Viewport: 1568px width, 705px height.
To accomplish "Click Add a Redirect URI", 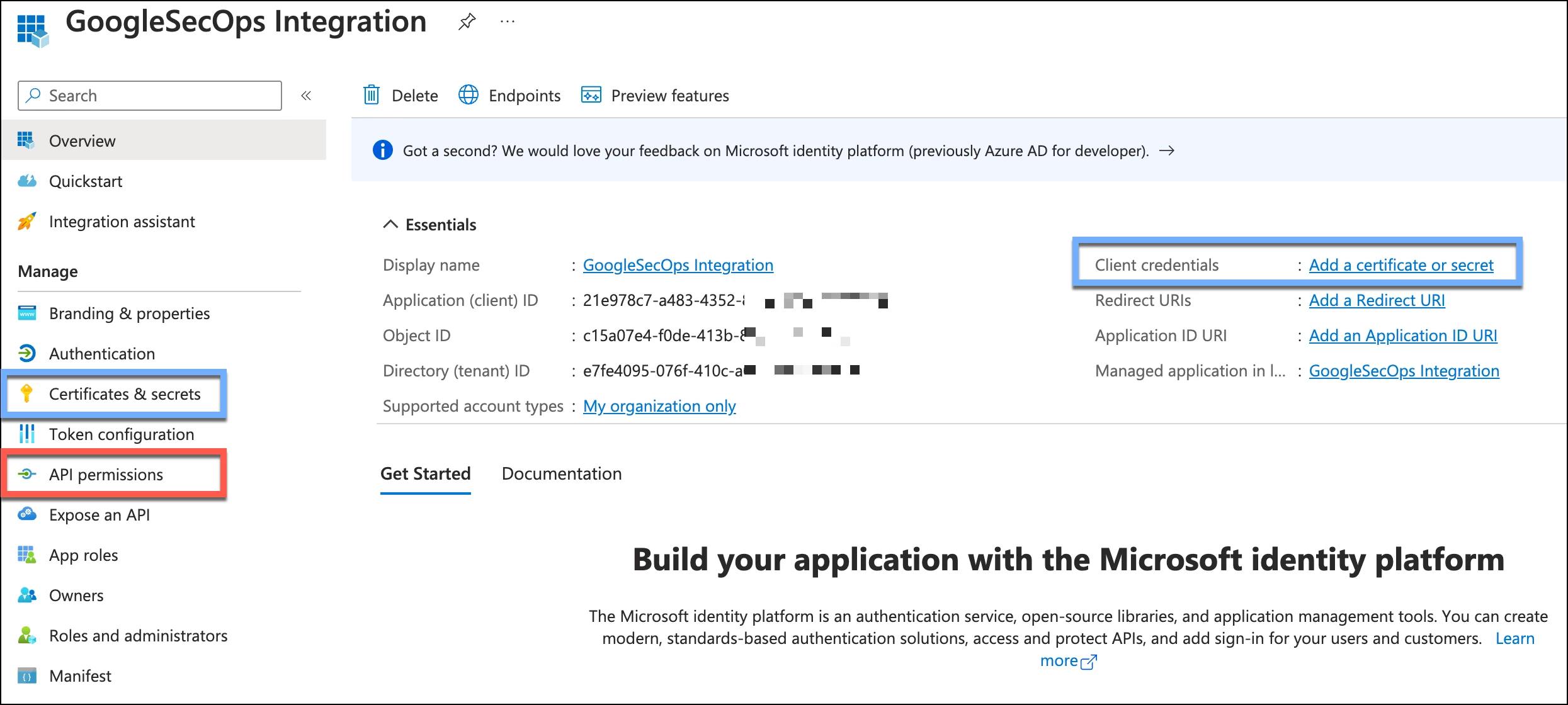I will point(1377,300).
